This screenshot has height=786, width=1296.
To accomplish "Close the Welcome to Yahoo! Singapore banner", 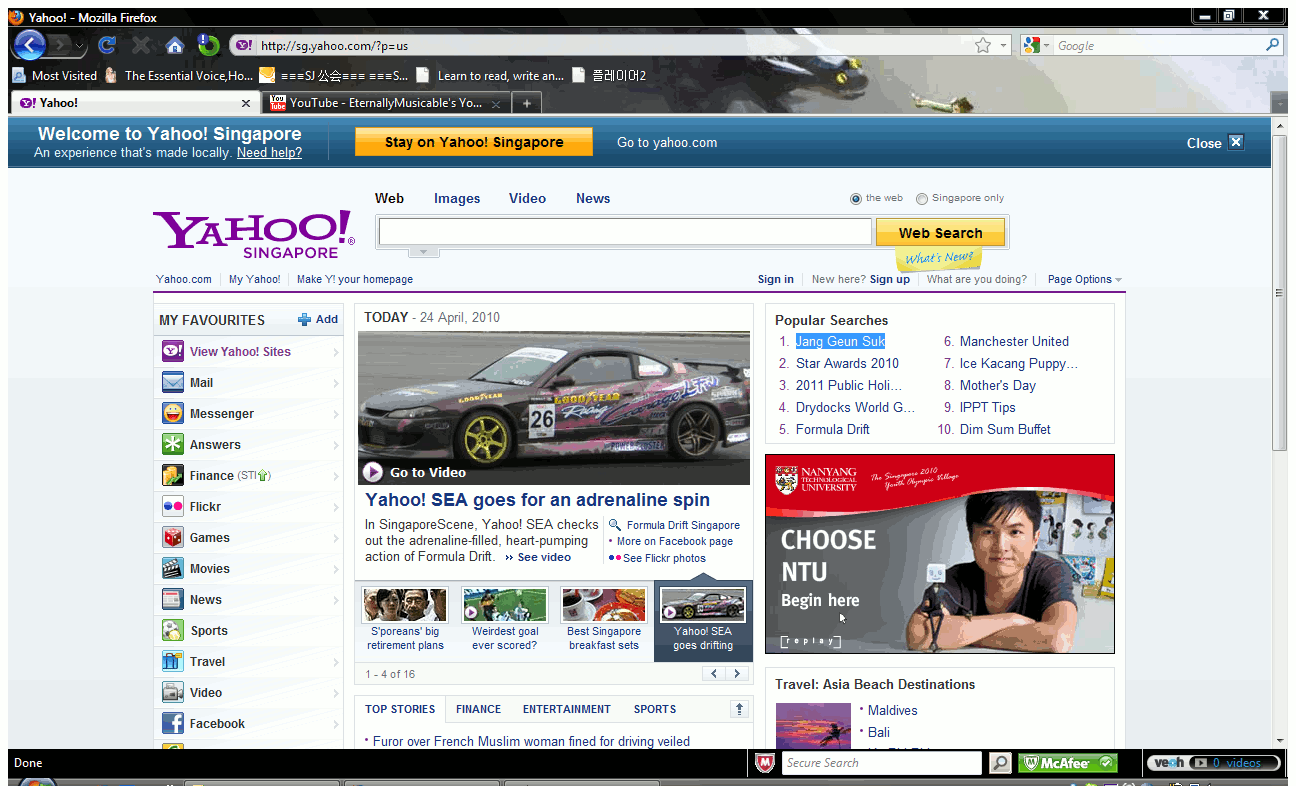I will [1236, 142].
